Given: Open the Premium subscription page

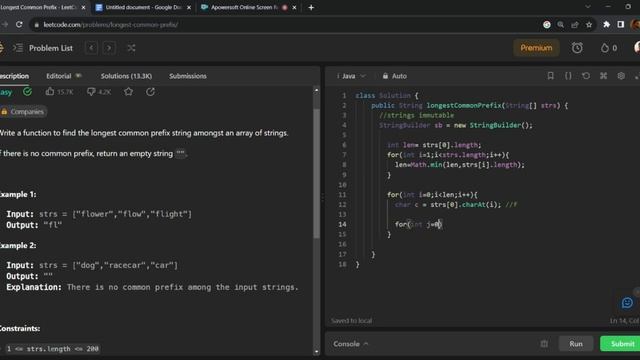Looking at the screenshot, I should coord(536,48).
